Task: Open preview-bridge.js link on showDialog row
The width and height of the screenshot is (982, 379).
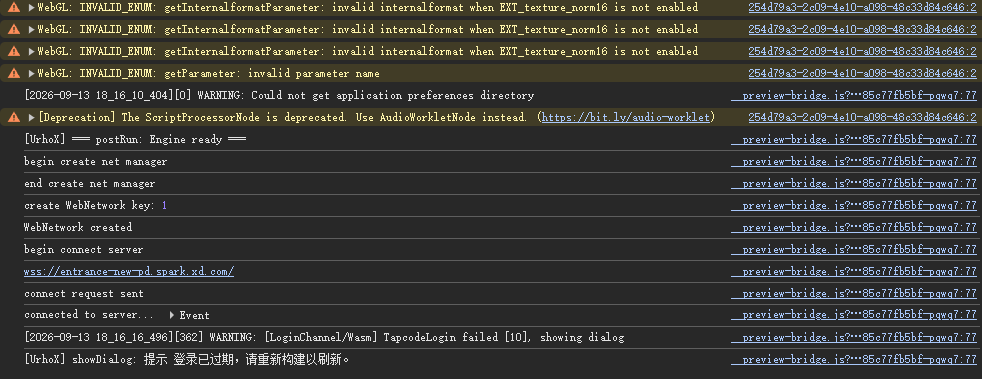Action: click(854, 359)
